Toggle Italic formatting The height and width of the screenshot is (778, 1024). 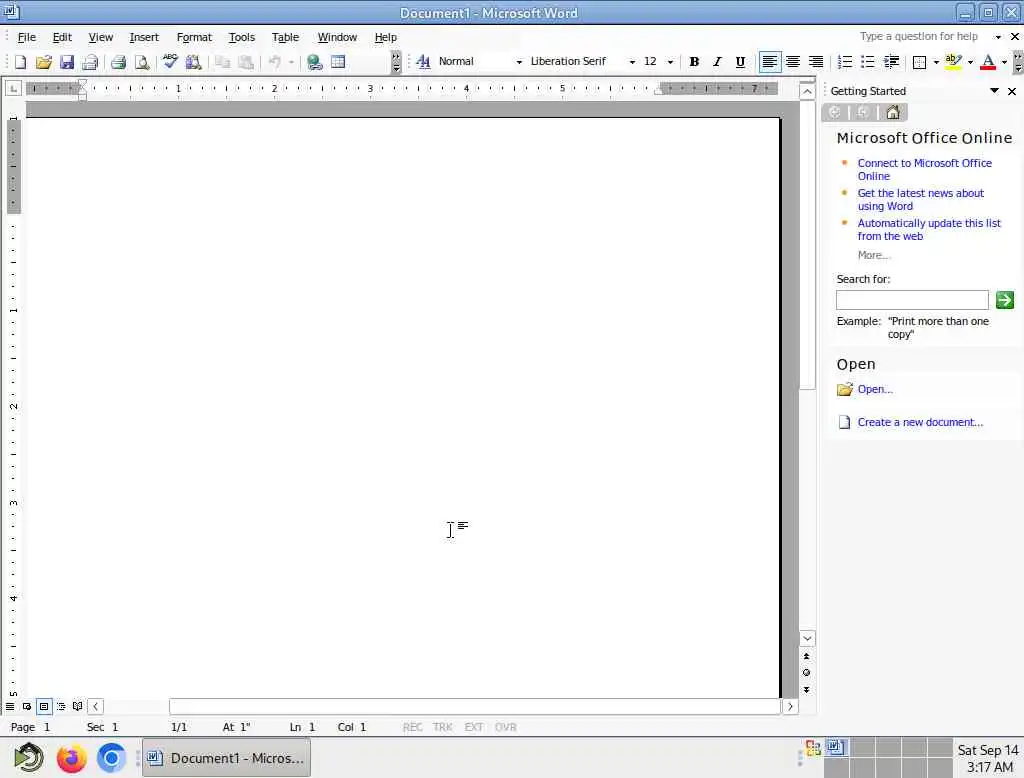pyautogui.click(x=717, y=61)
